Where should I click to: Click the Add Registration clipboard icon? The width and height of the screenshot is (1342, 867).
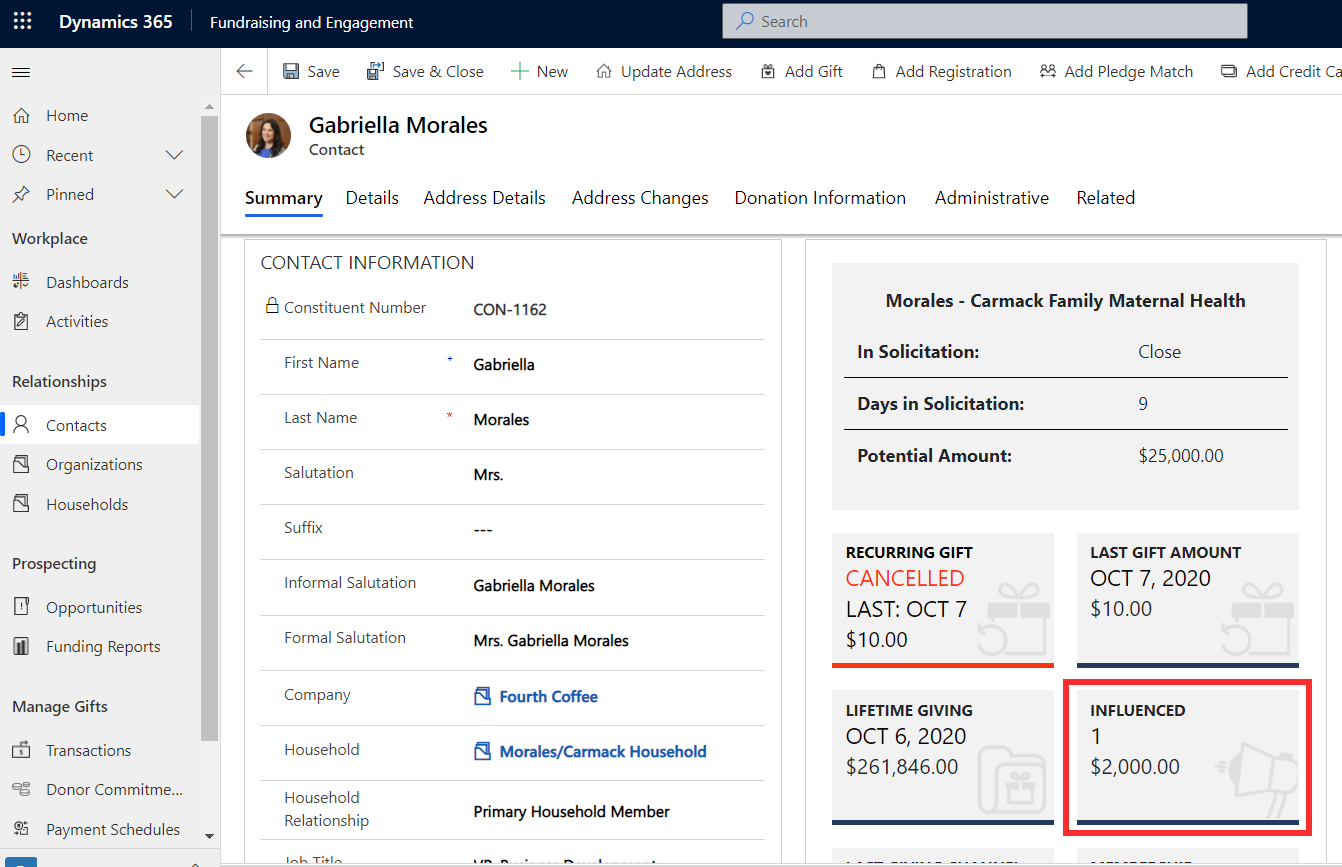879,71
